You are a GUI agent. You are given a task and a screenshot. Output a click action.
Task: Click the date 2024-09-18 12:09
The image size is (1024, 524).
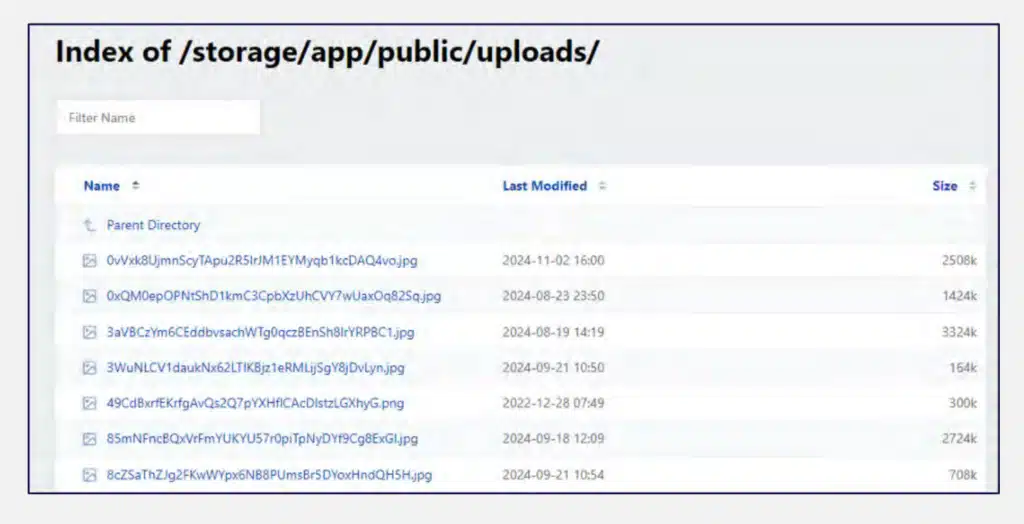(553, 438)
